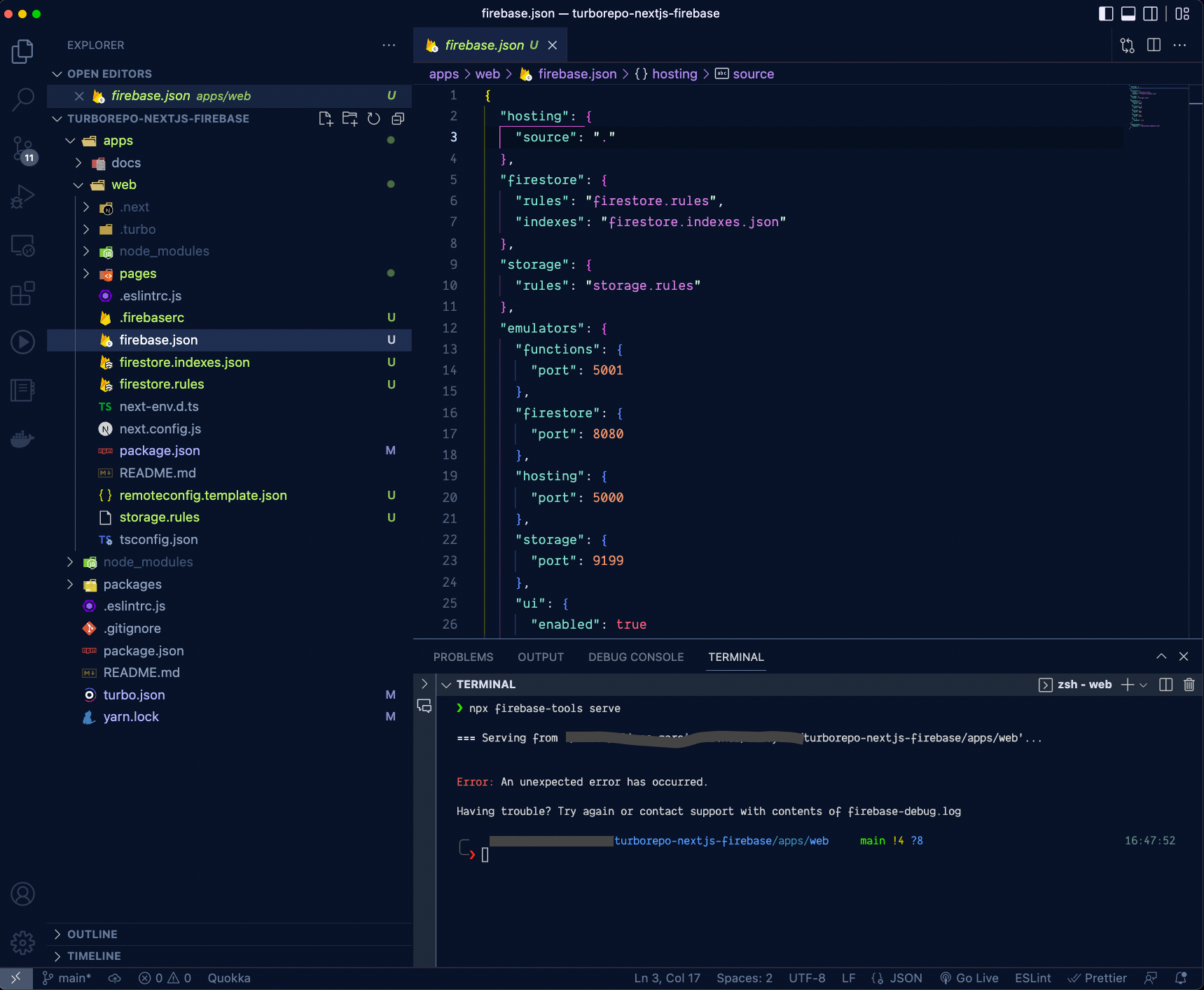The width and height of the screenshot is (1204, 990).
Task: Open Explorer views and more actions menu
Action: click(x=389, y=46)
